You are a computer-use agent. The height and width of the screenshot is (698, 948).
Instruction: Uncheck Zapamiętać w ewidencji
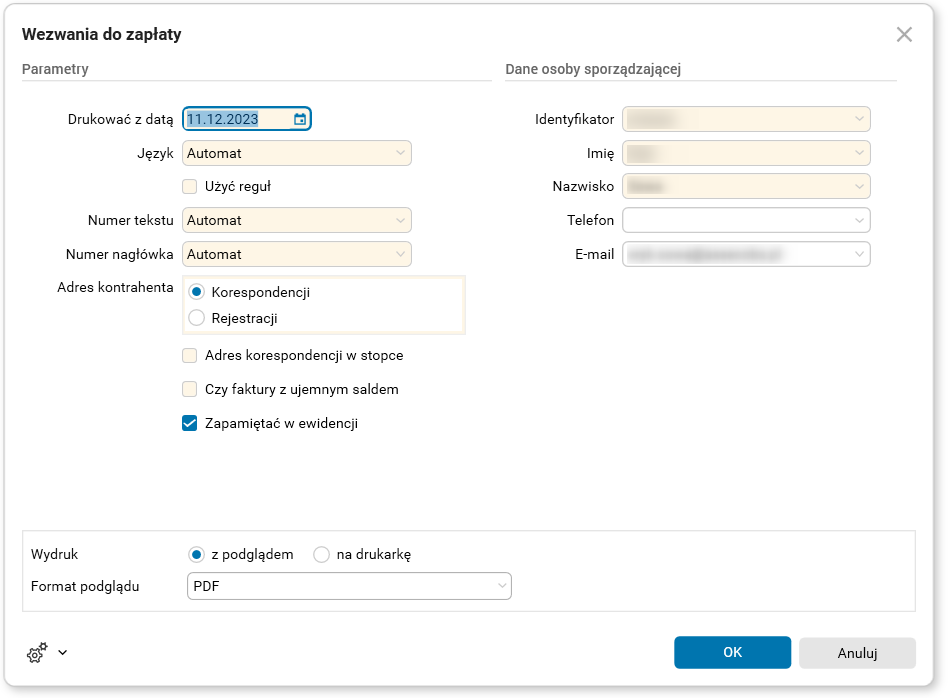(189, 423)
